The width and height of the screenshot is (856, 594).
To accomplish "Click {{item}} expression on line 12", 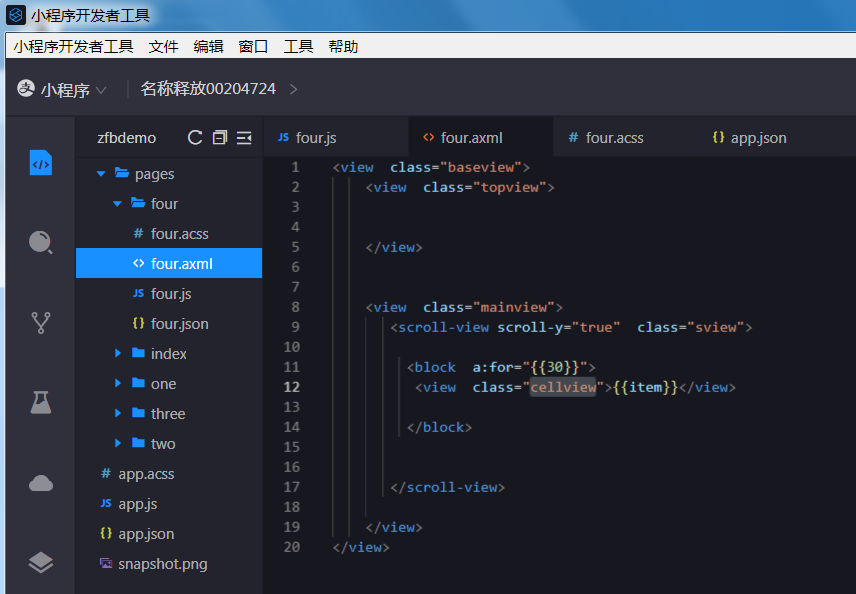I will point(645,387).
